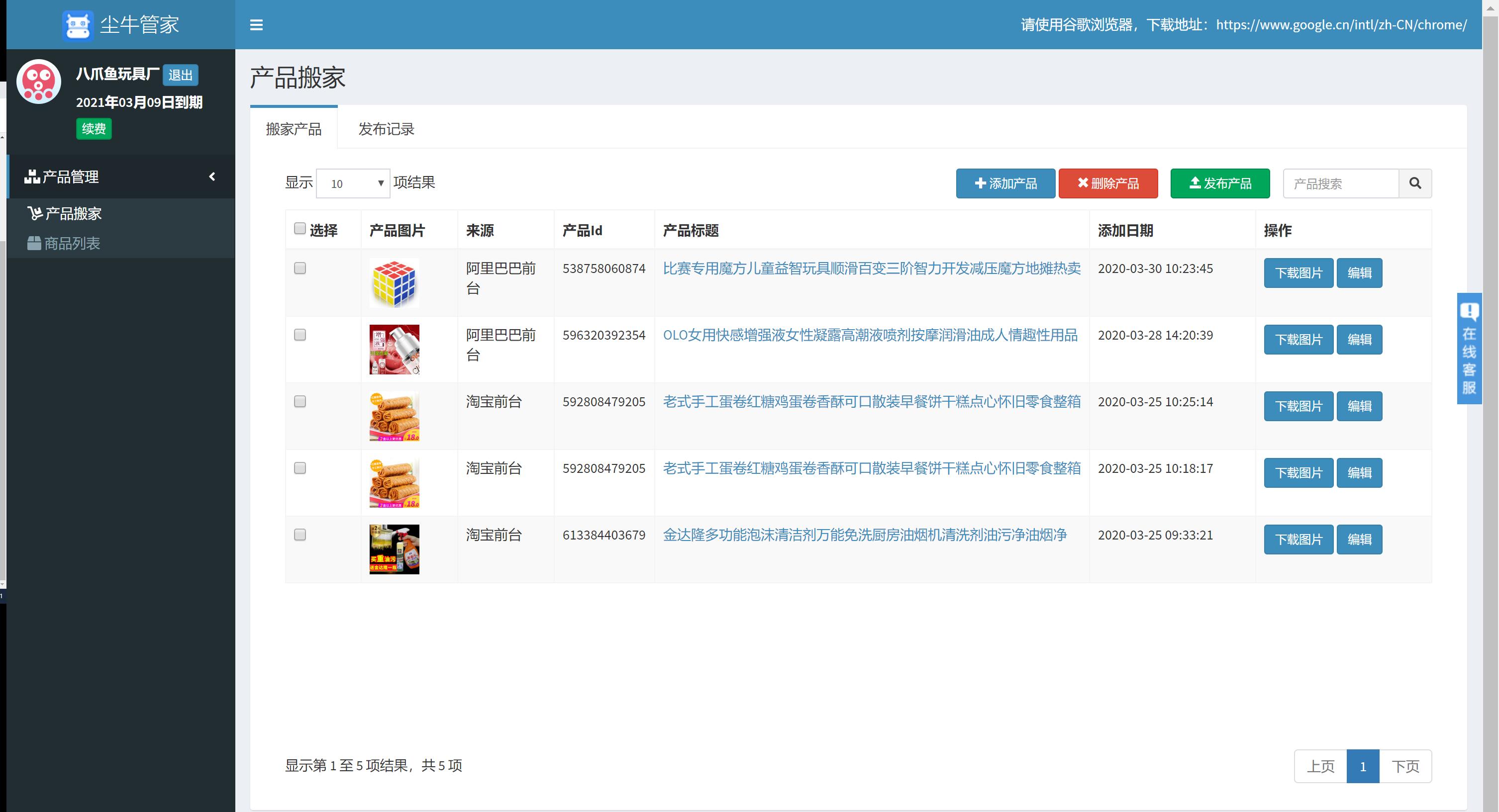
Task: Collapse the 产品管理 menu chevron
Action: (x=212, y=176)
